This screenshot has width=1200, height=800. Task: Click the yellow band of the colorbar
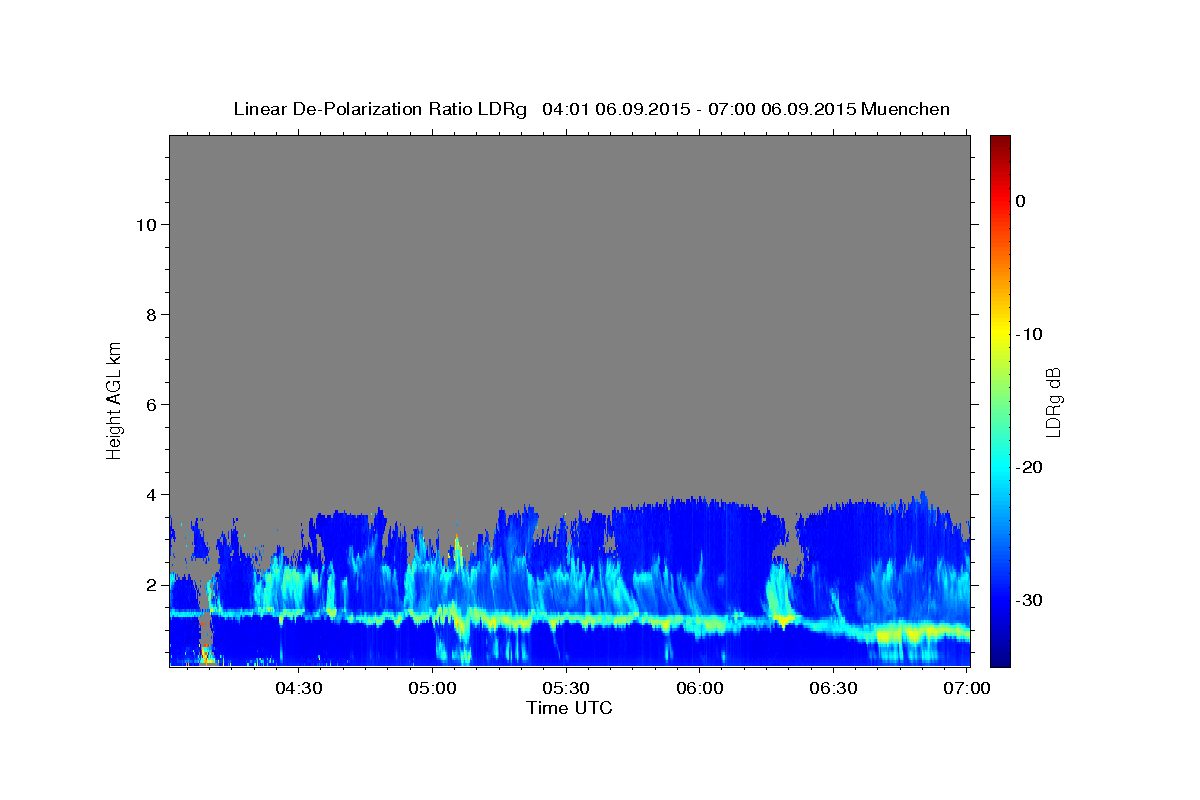pyautogui.click(x=1000, y=334)
